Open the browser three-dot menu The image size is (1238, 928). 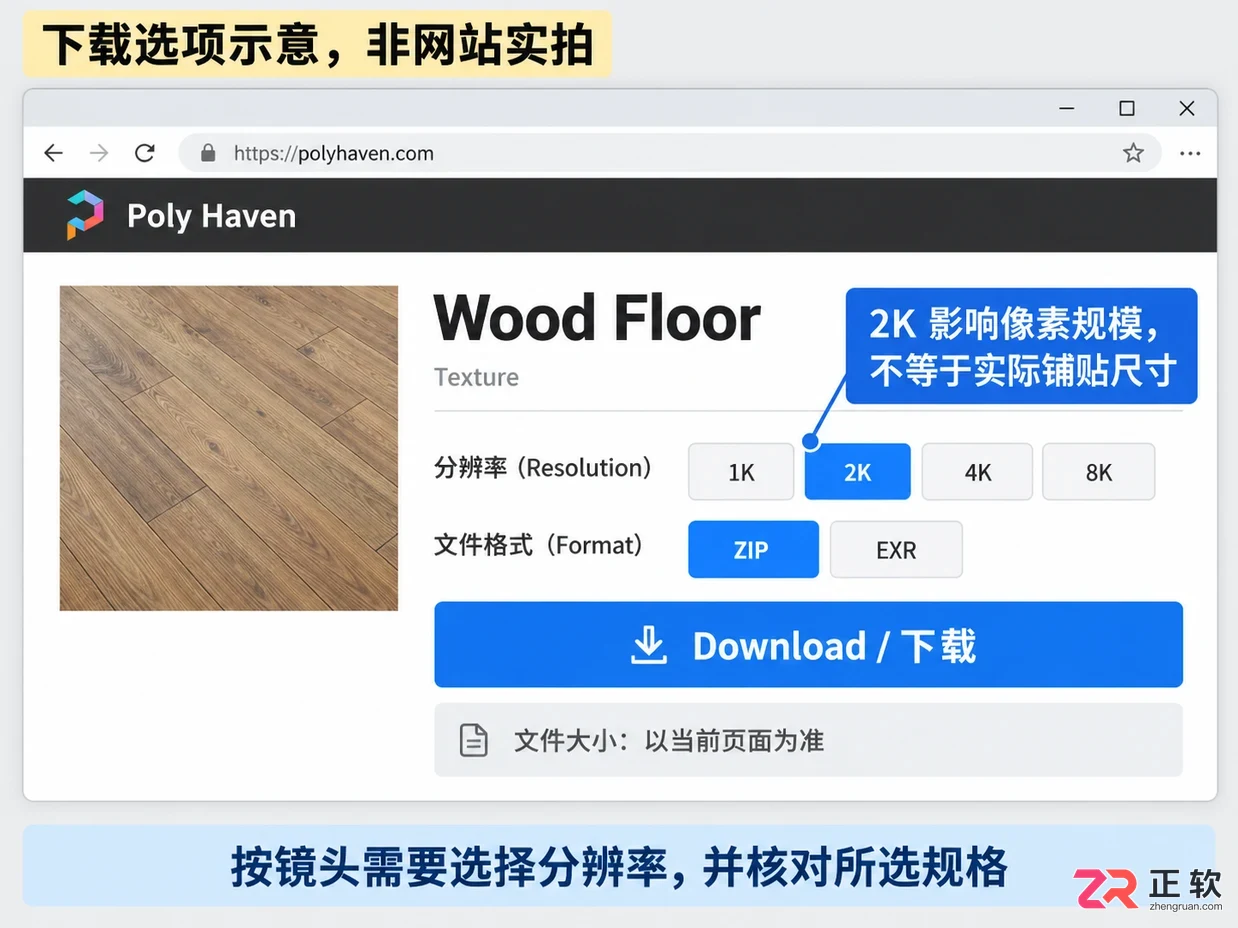click(x=1190, y=153)
